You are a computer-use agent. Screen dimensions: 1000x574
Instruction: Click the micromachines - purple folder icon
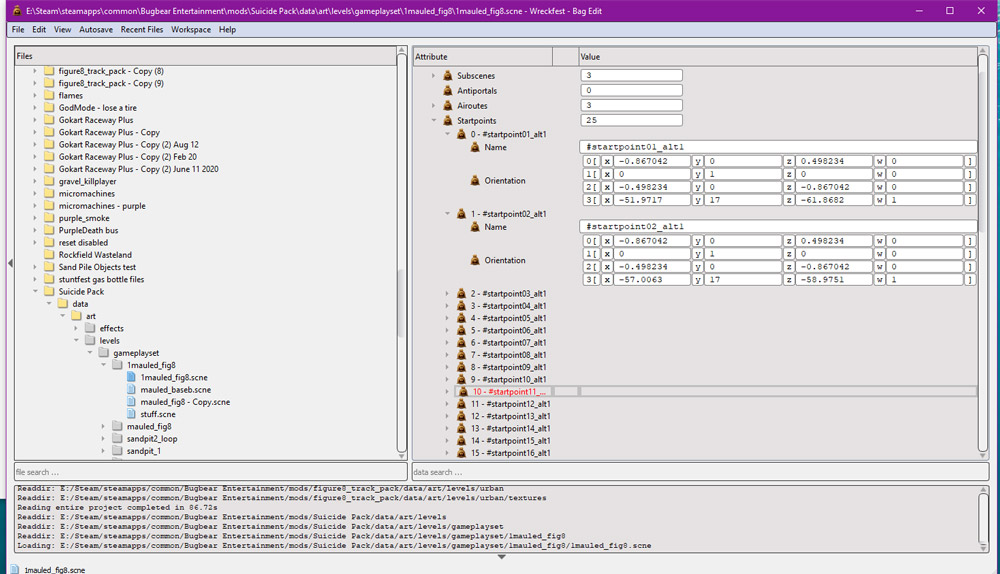49,205
